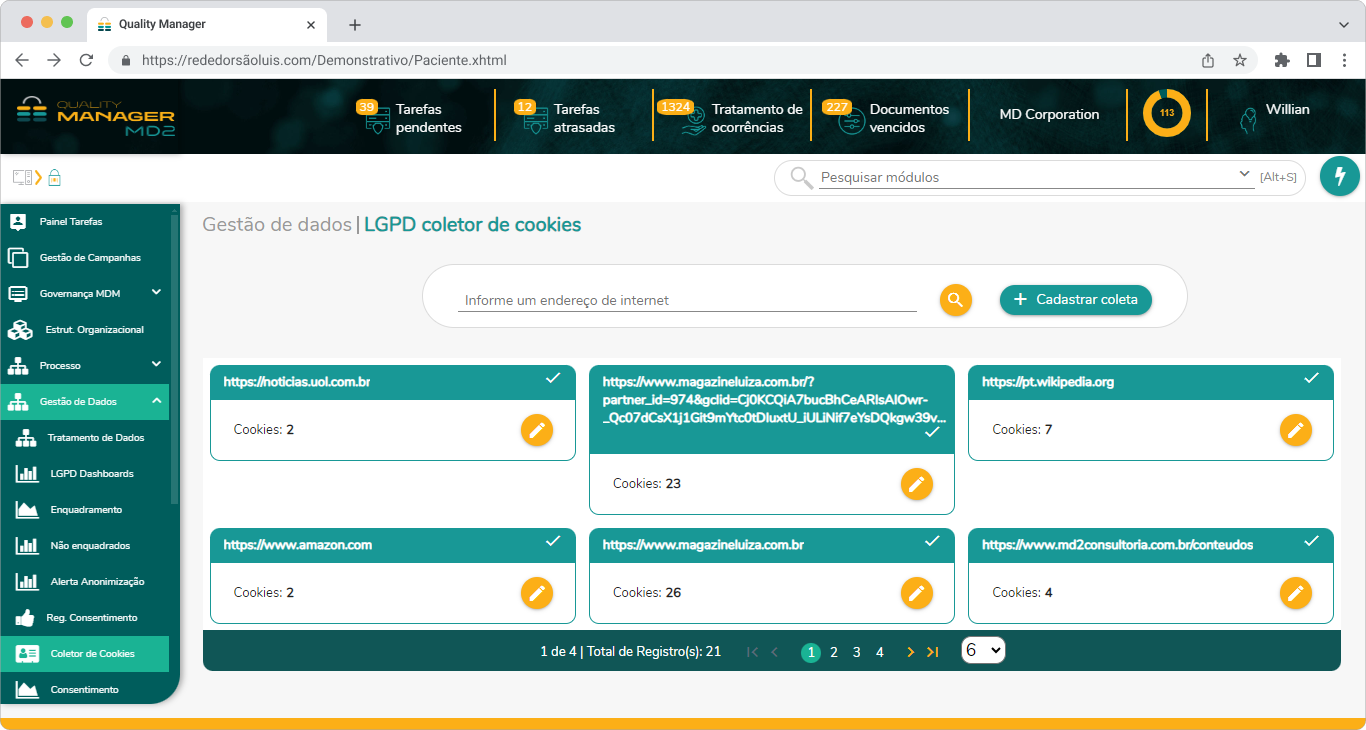This screenshot has width=1366, height=730.
Task: Go to page 3 in pagination
Action: click(x=856, y=652)
